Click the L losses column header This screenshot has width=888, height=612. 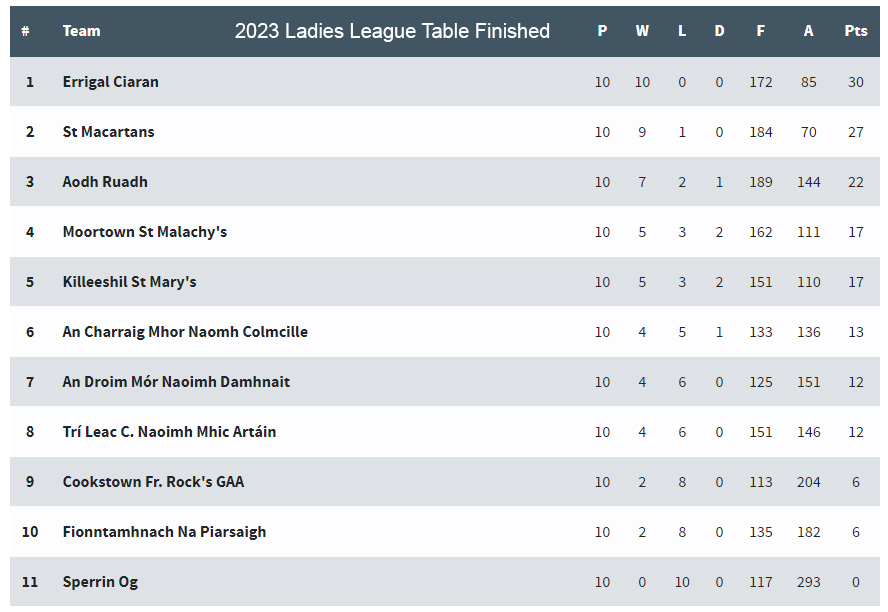(x=682, y=31)
